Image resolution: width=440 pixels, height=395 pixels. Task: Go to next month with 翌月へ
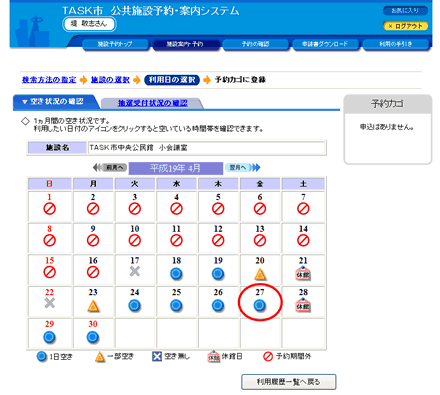coord(242,167)
